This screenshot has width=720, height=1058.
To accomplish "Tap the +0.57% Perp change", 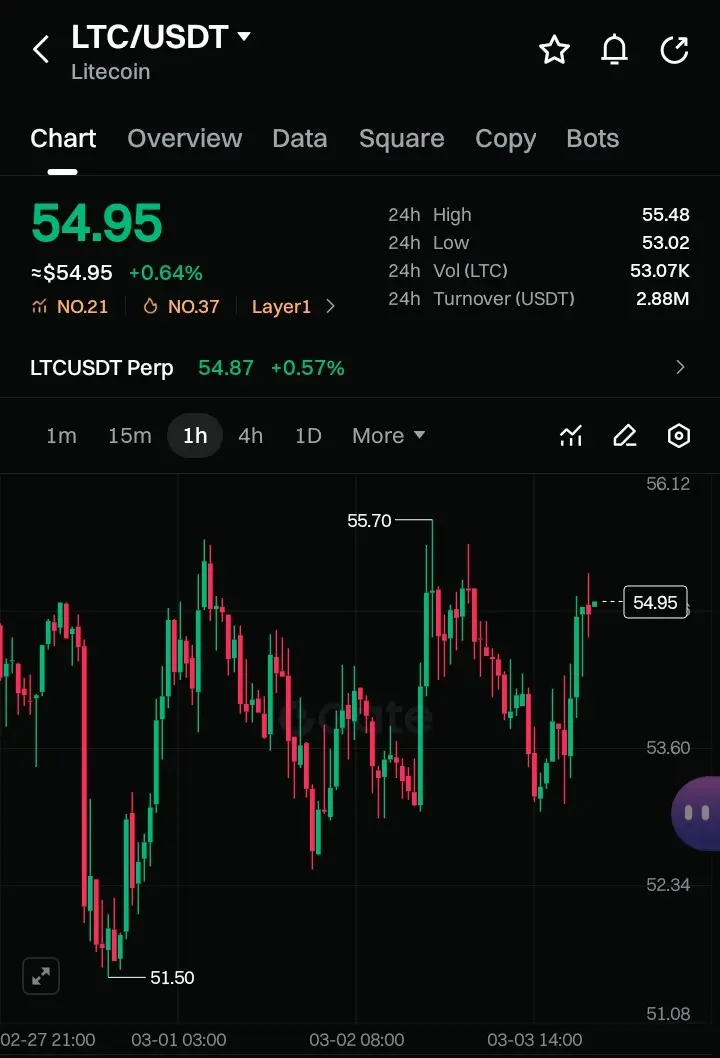I will (307, 368).
